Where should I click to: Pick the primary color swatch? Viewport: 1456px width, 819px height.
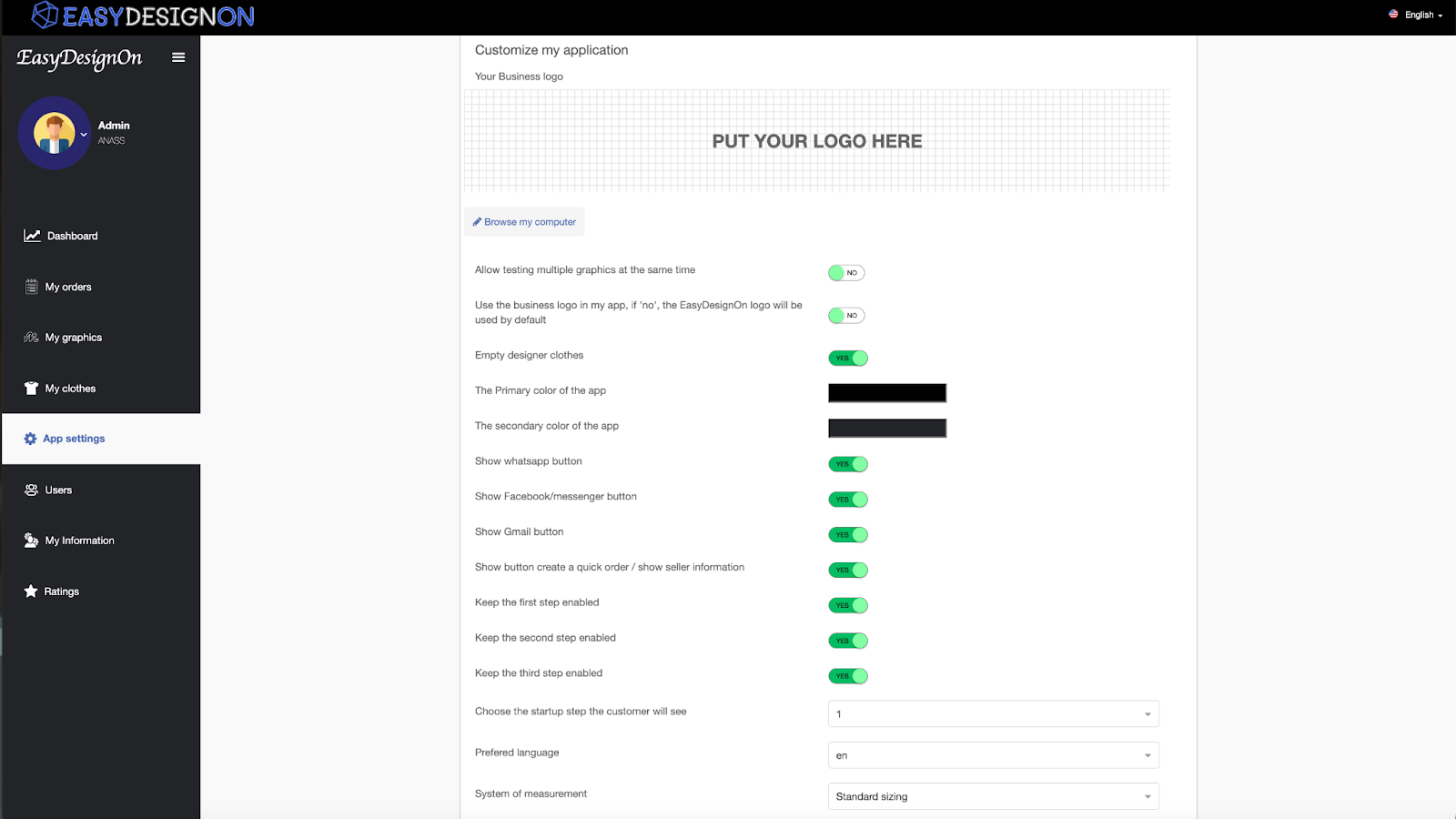(887, 393)
